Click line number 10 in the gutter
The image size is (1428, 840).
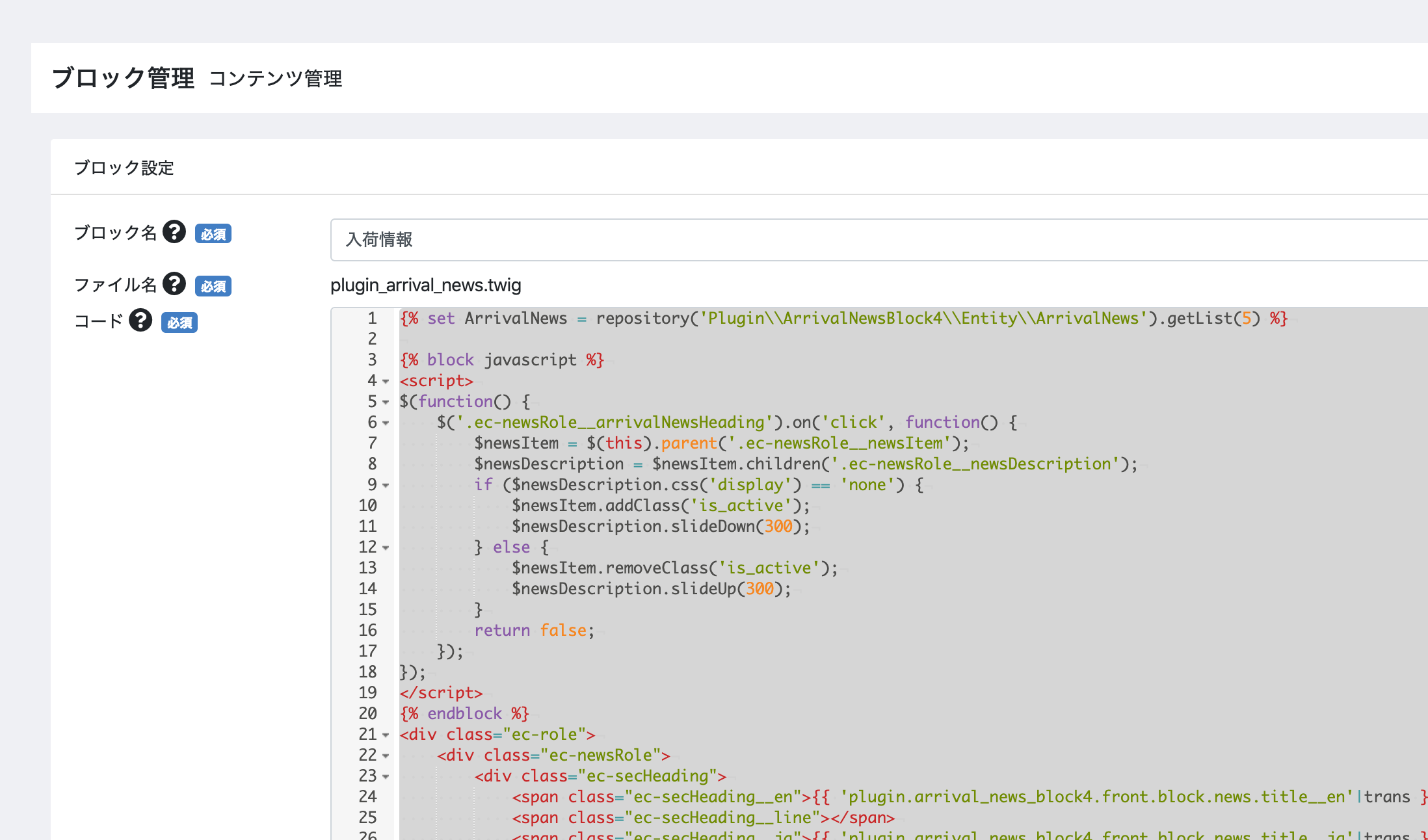[x=367, y=505]
